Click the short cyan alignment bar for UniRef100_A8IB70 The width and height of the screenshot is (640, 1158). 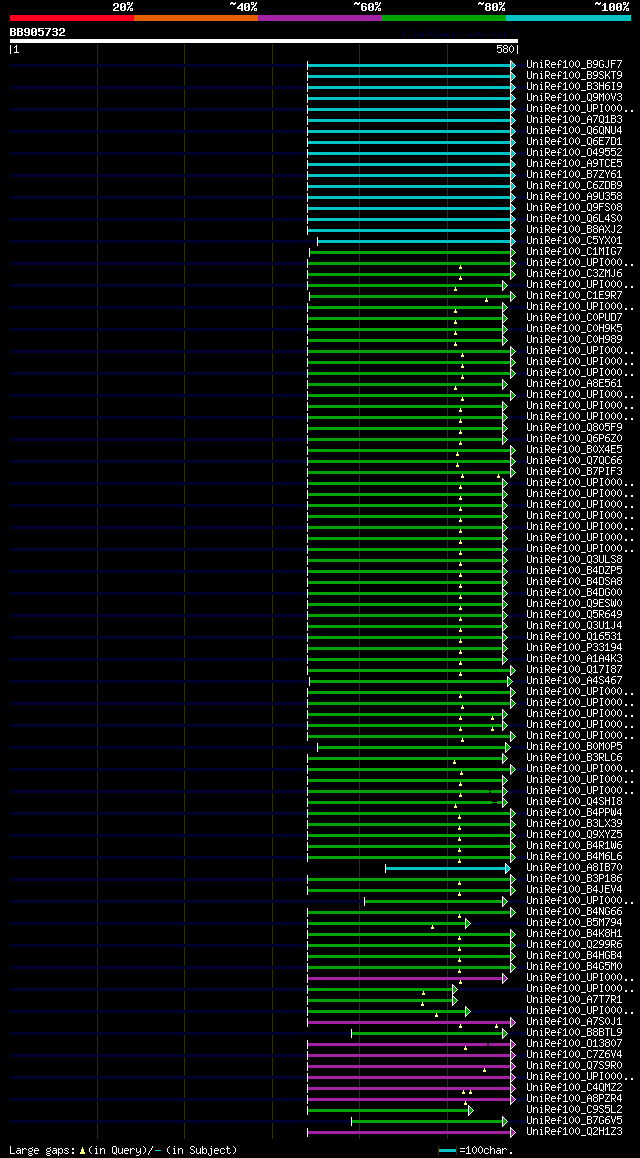click(x=447, y=868)
